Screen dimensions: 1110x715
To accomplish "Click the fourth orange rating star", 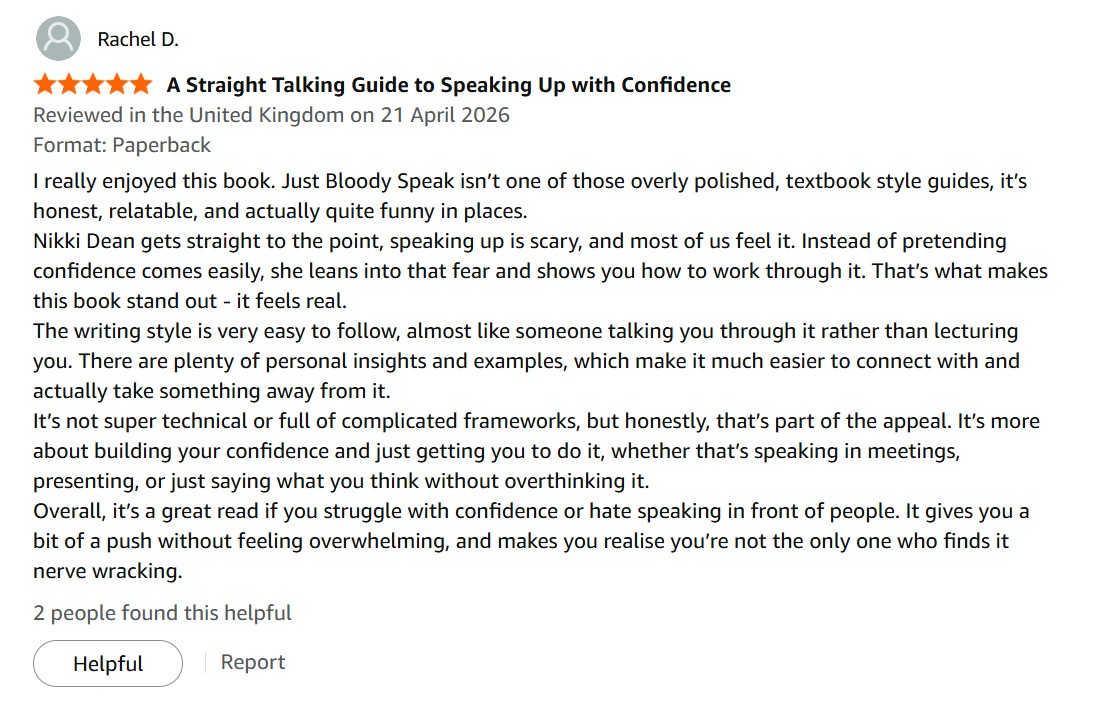I will click(118, 84).
